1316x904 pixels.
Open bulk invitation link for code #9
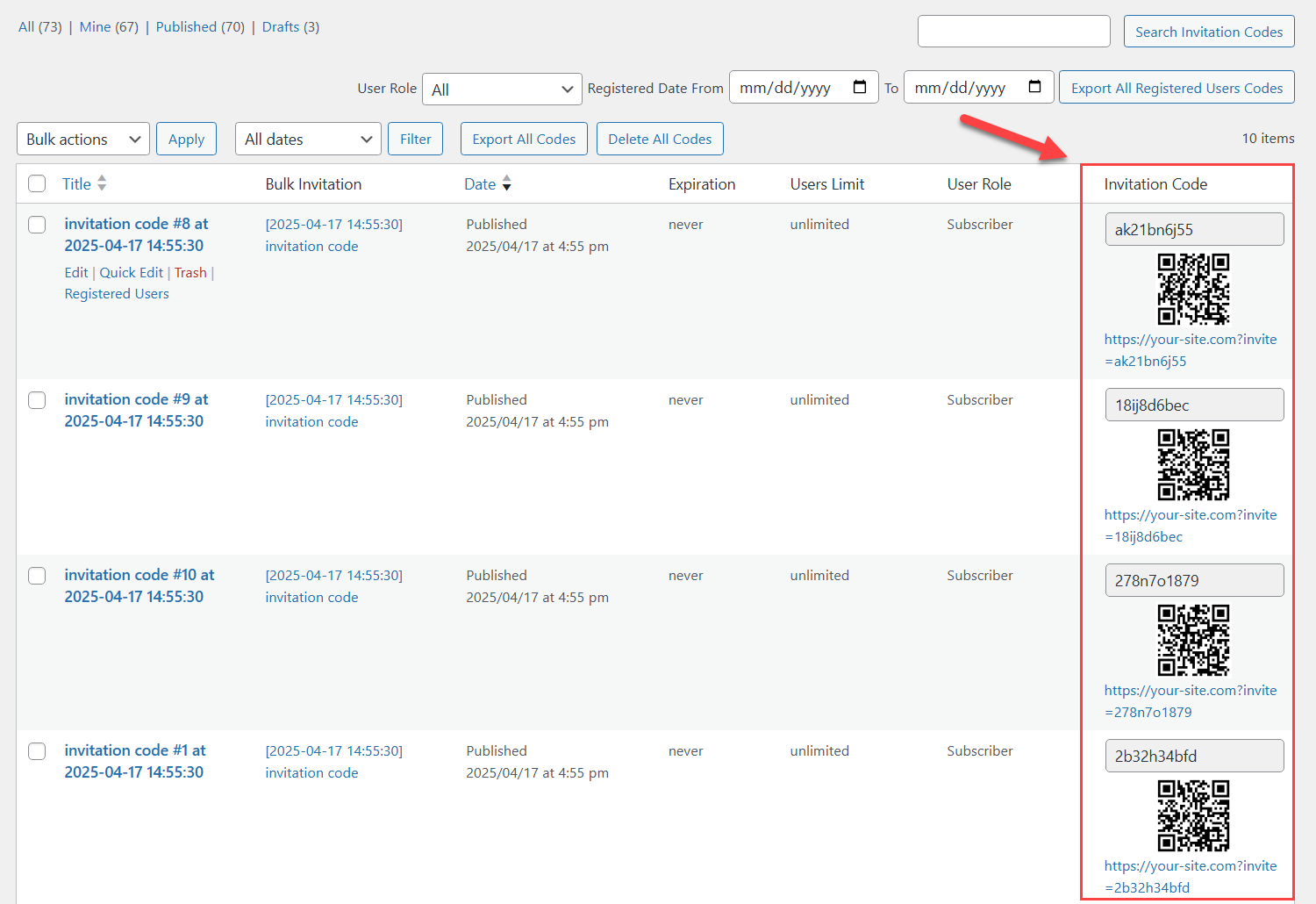point(333,411)
